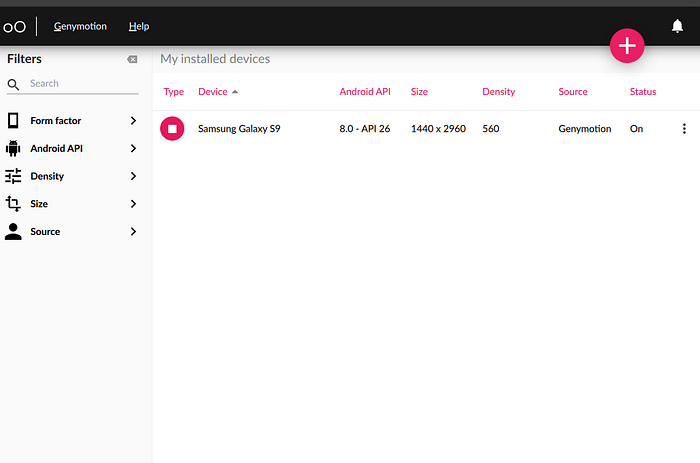Click the Filters panel title

pos(25,59)
